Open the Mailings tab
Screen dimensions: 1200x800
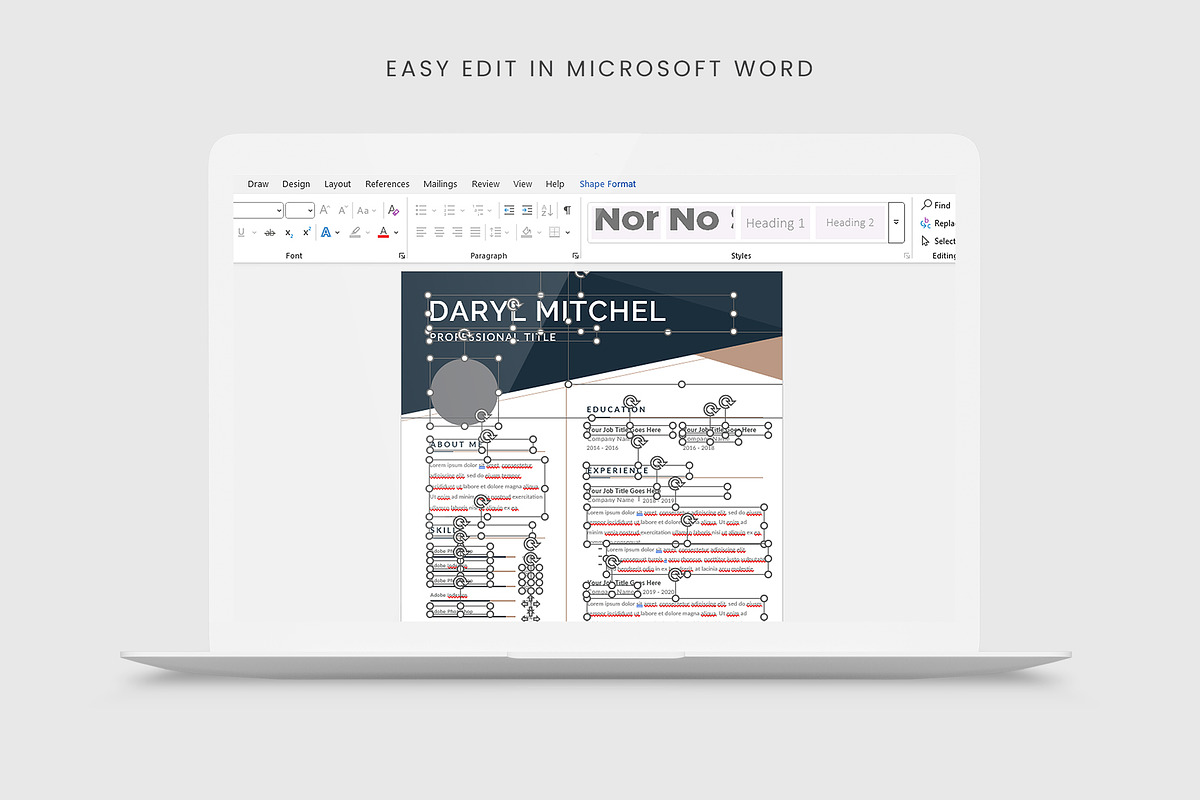click(x=440, y=184)
